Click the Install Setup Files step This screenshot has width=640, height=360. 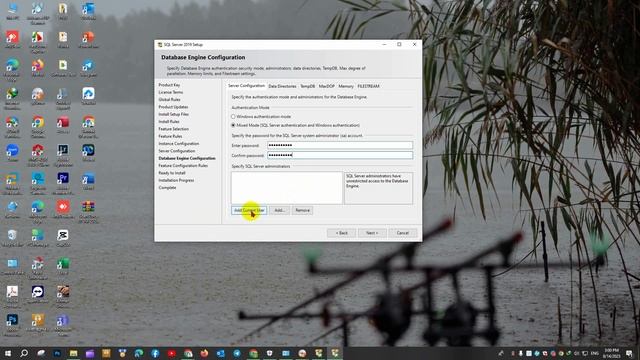click(x=173, y=114)
